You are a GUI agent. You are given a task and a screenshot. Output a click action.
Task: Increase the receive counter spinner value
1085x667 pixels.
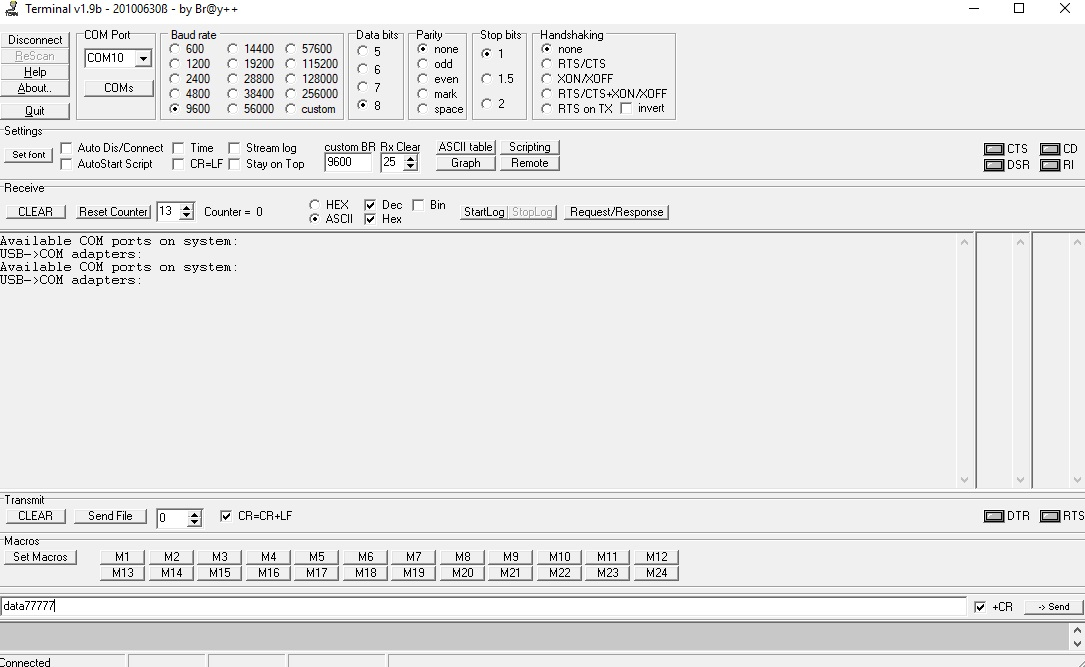coord(186,208)
